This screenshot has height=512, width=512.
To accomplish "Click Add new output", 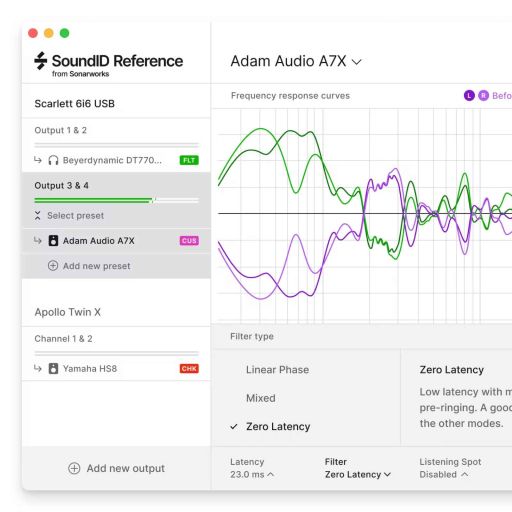I will coord(126,468).
